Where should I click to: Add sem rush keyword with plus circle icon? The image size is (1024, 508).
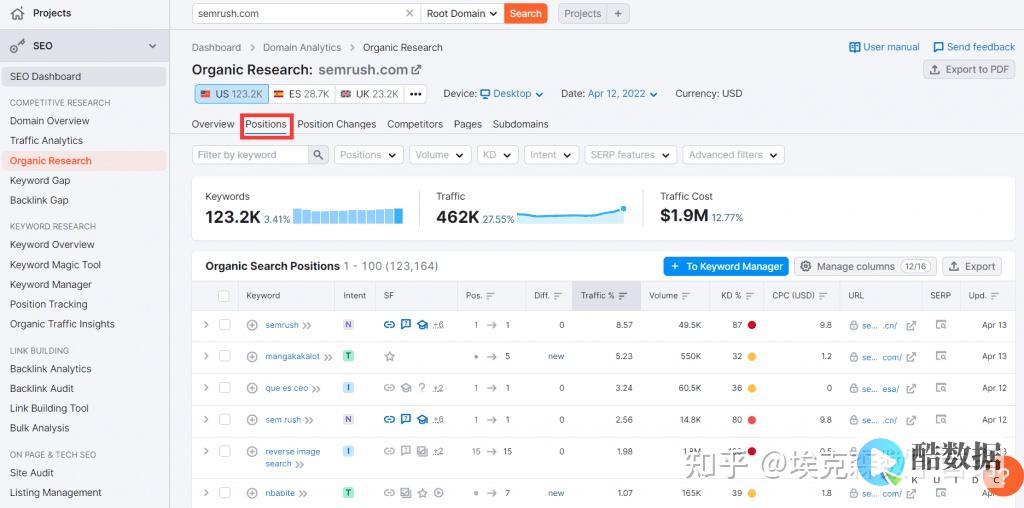252,420
